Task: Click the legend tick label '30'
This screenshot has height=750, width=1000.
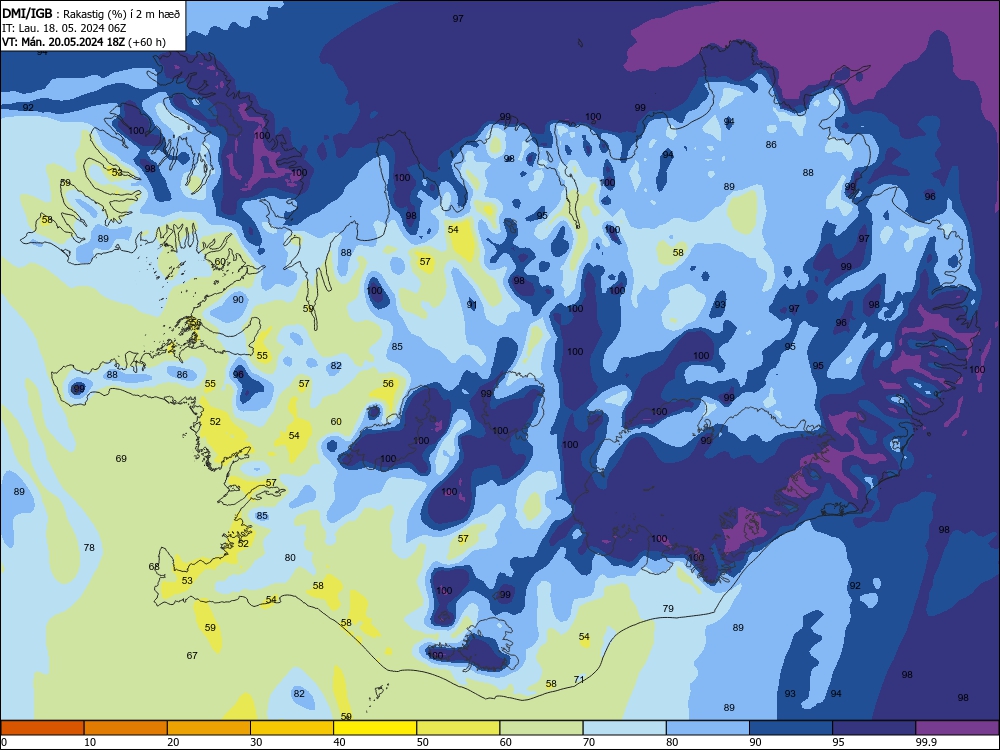Action: pyautogui.click(x=256, y=742)
